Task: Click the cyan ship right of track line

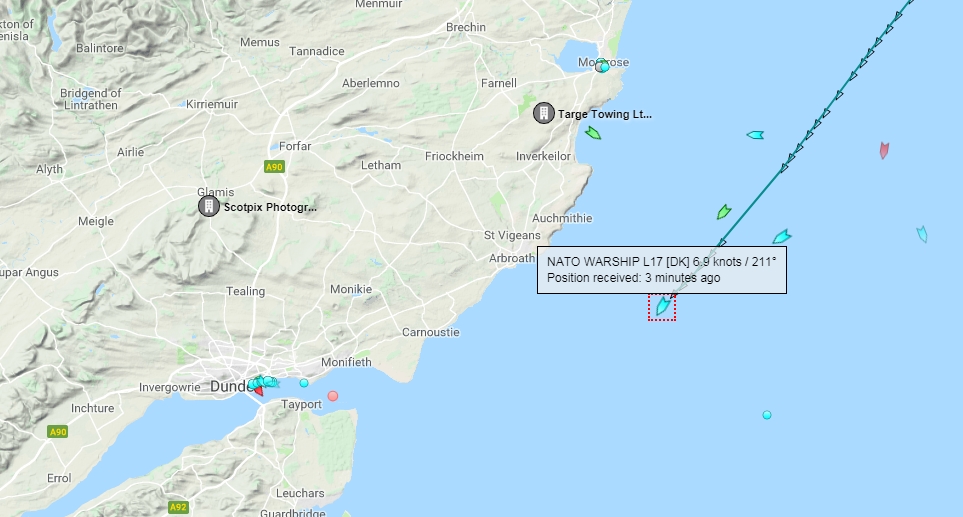Action: click(x=782, y=236)
